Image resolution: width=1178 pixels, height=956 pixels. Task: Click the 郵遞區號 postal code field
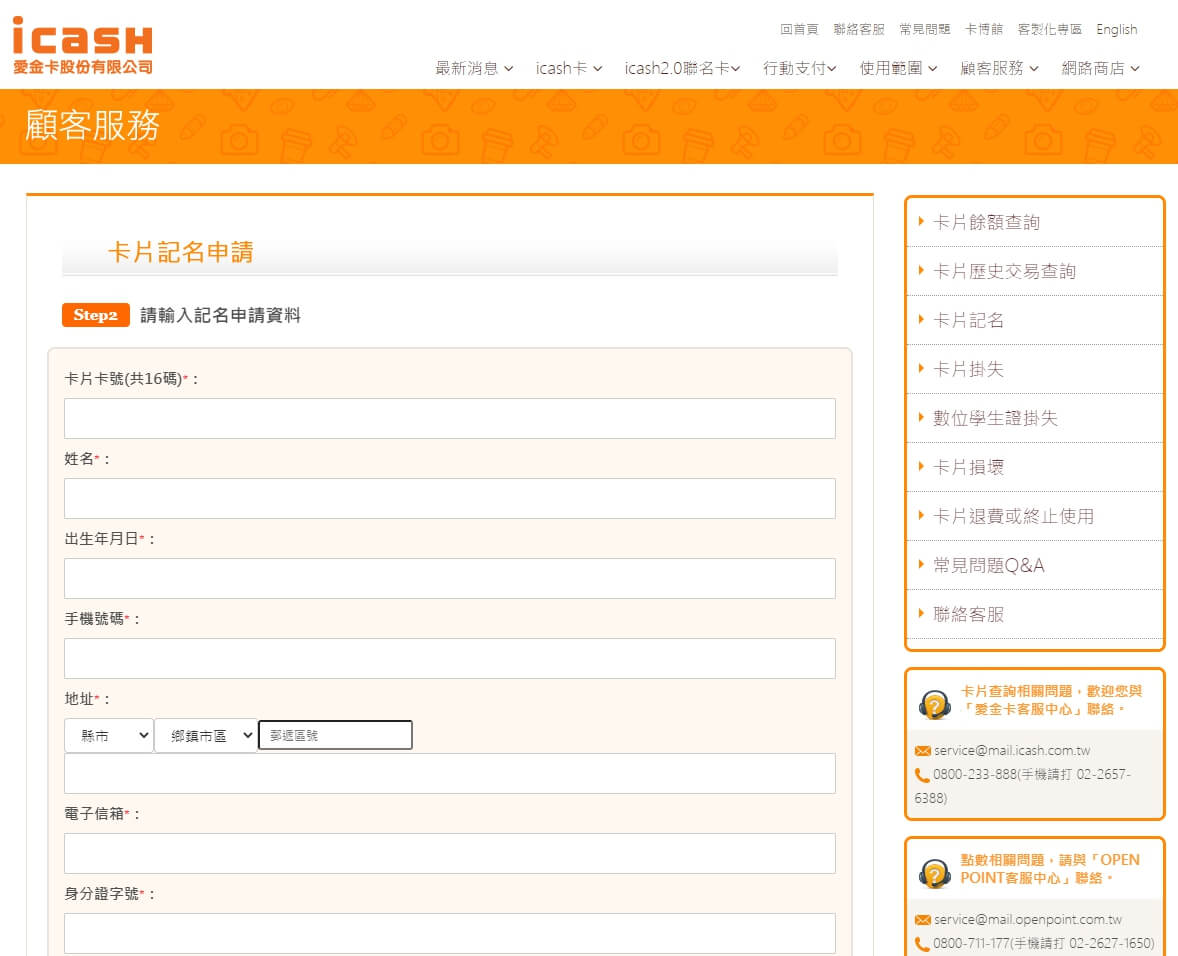tap(335, 735)
